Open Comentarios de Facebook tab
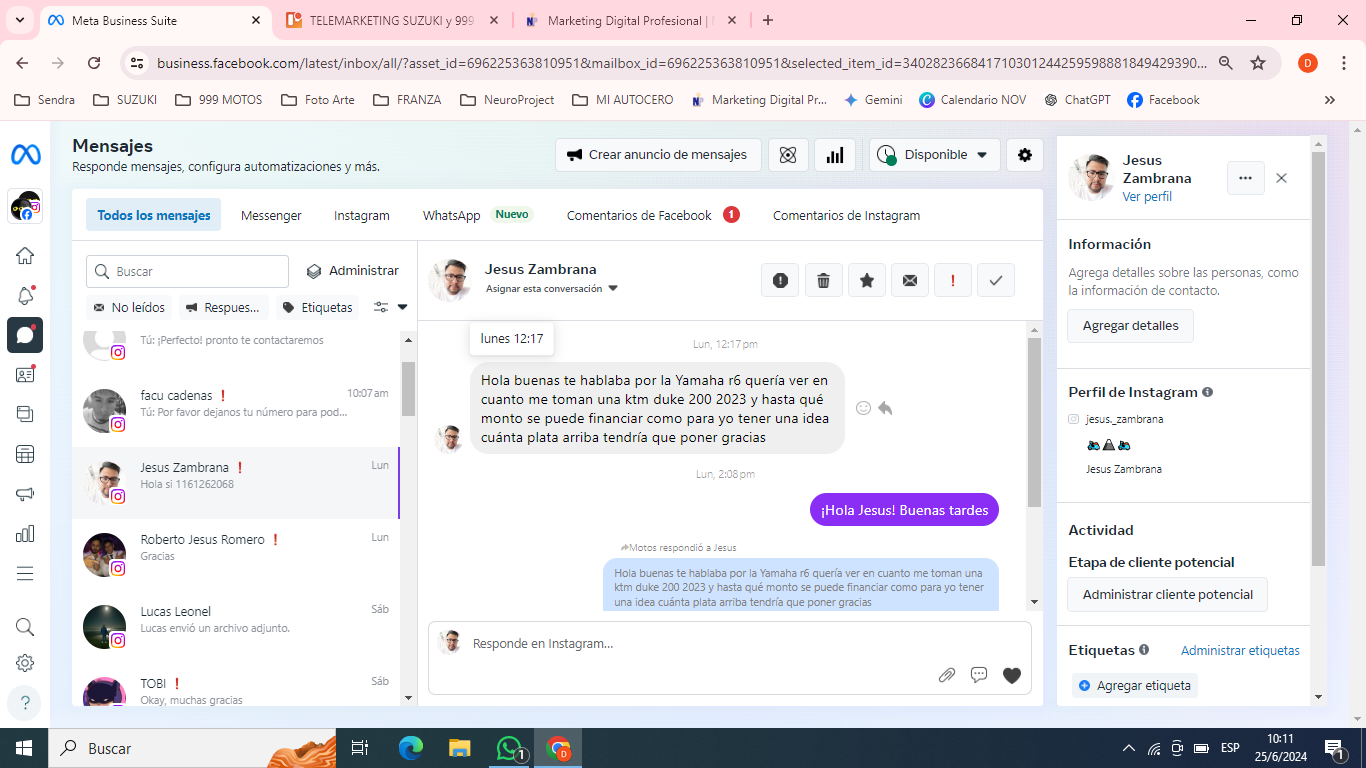Viewport: 1366px width, 768px height. point(639,215)
